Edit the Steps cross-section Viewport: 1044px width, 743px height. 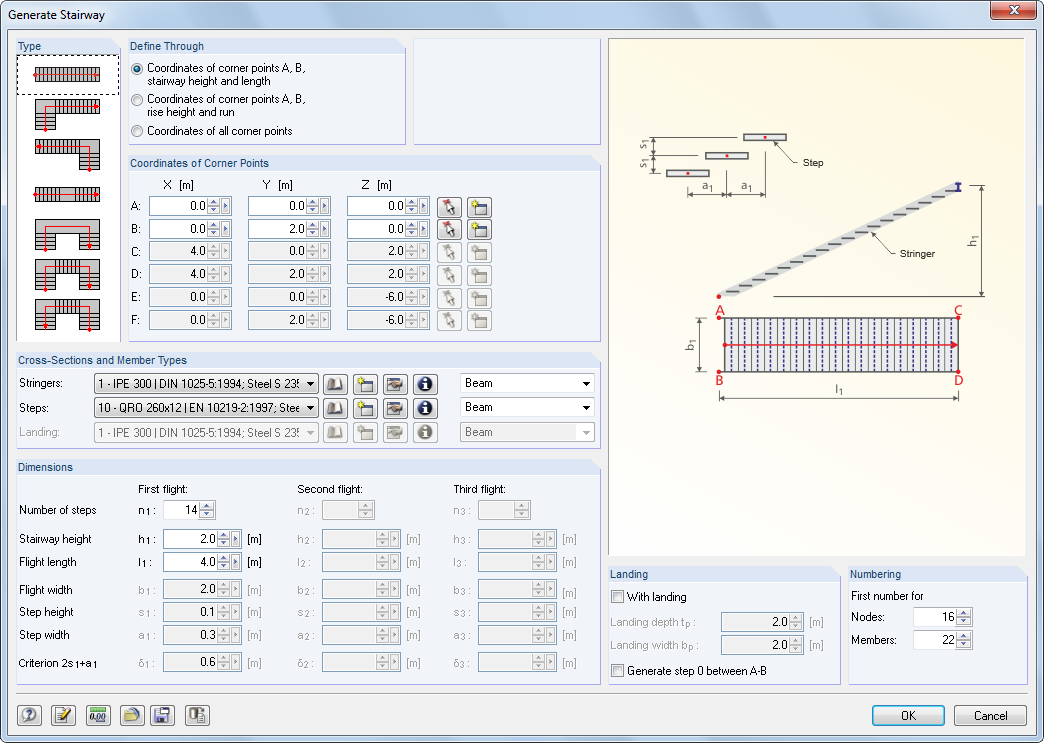tap(395, 408)
